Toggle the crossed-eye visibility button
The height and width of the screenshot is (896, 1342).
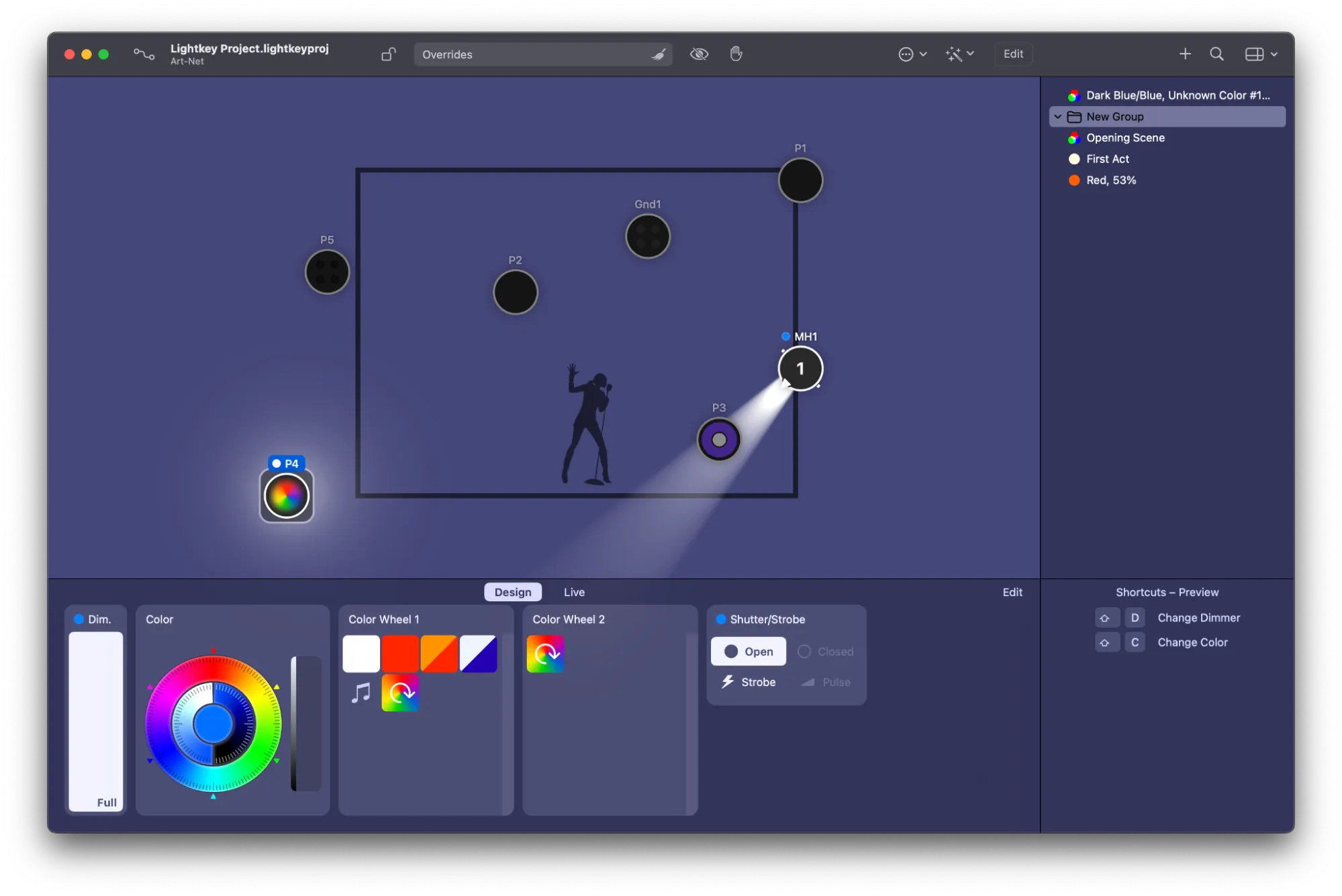tap(699, 54)
